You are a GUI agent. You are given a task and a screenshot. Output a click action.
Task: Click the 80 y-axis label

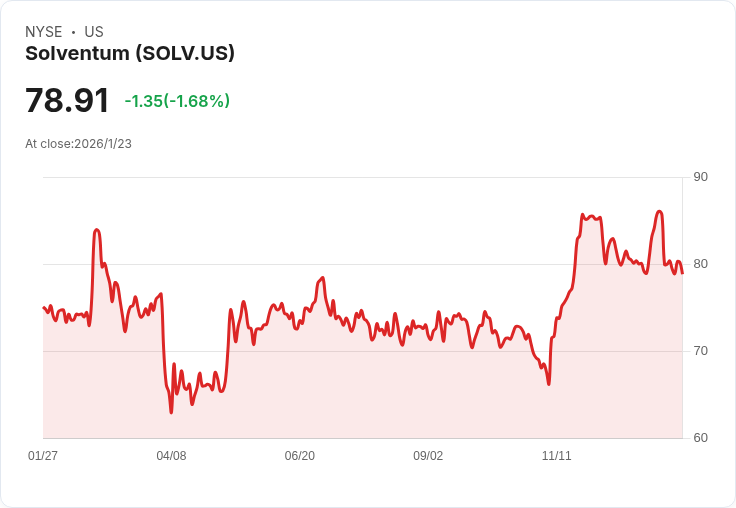tap(700, 264)
